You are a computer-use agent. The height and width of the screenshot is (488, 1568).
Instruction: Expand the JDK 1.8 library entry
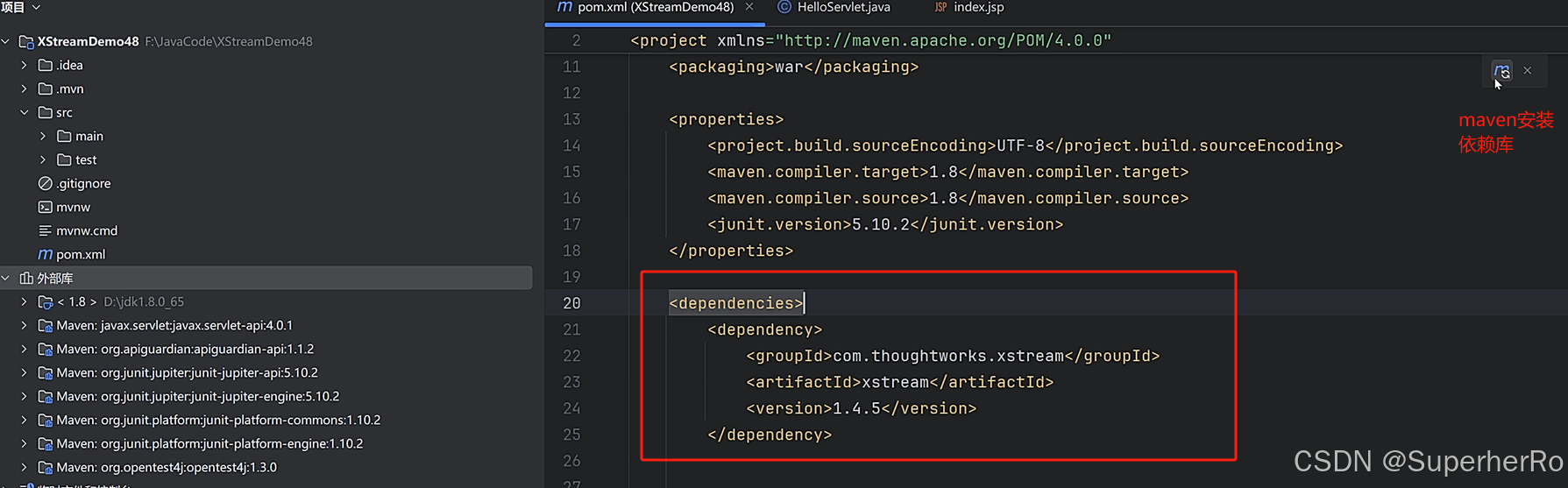(x=25, y=301)
